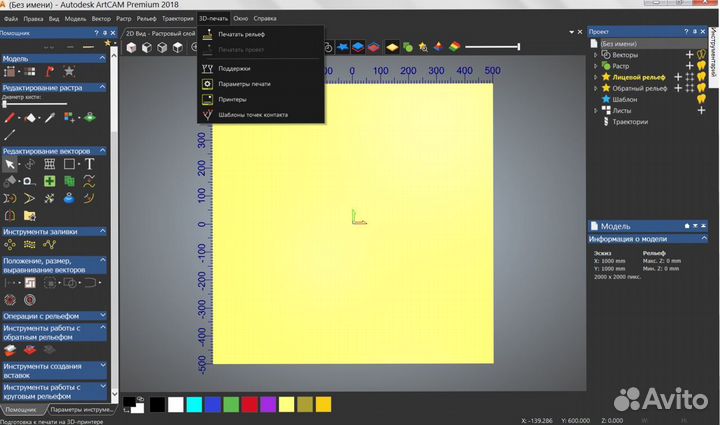This screenshot has height=425, width=720.
Task: Select the arrow vector selection tool
Action: coord(10,164)
